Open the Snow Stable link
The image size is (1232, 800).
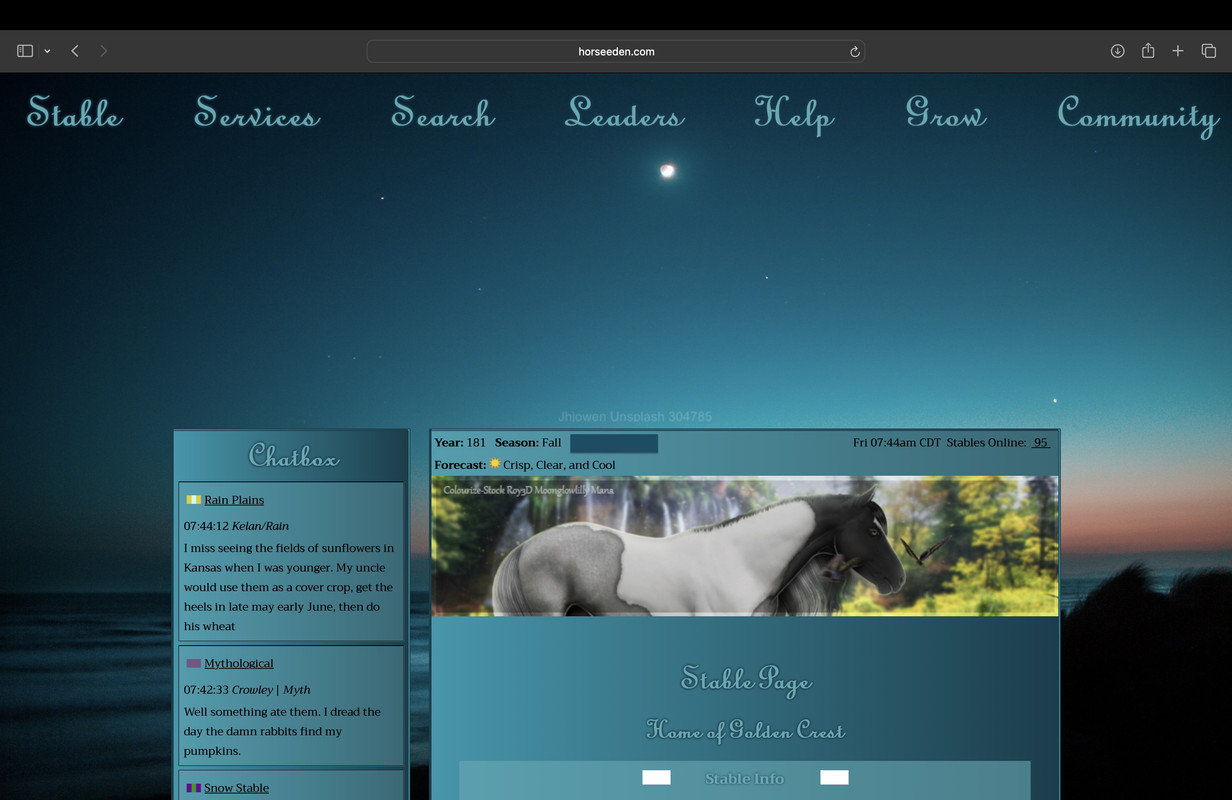pyautogui.click(x=236, y=788)
